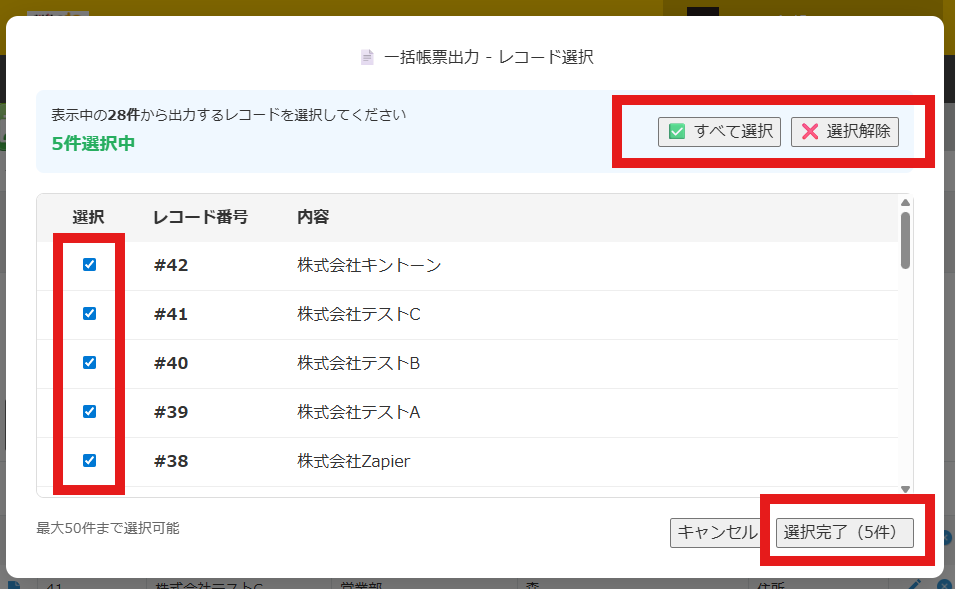Click the scroll up arrow of record list
The height and width of the screenshot is (589, 956).
tap(905, 202)
